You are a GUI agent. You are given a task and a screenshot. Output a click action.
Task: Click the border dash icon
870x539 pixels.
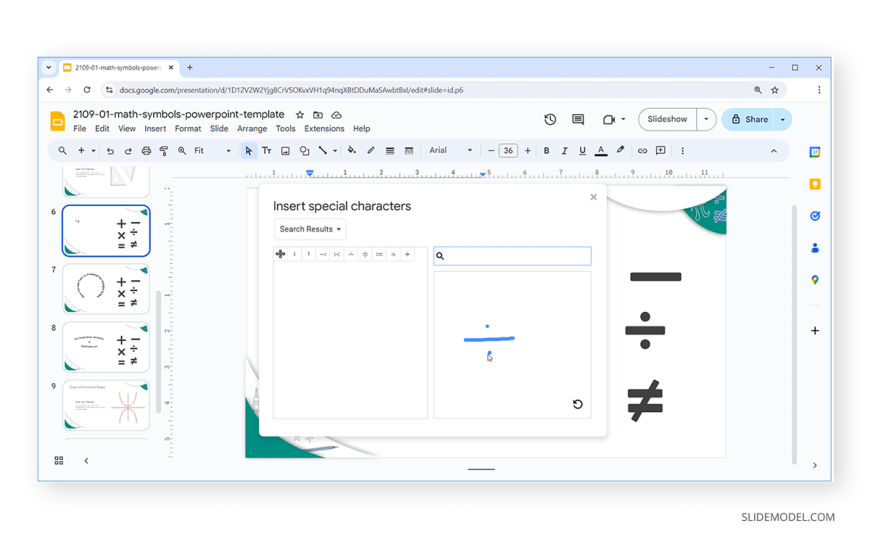pos(409,151)
